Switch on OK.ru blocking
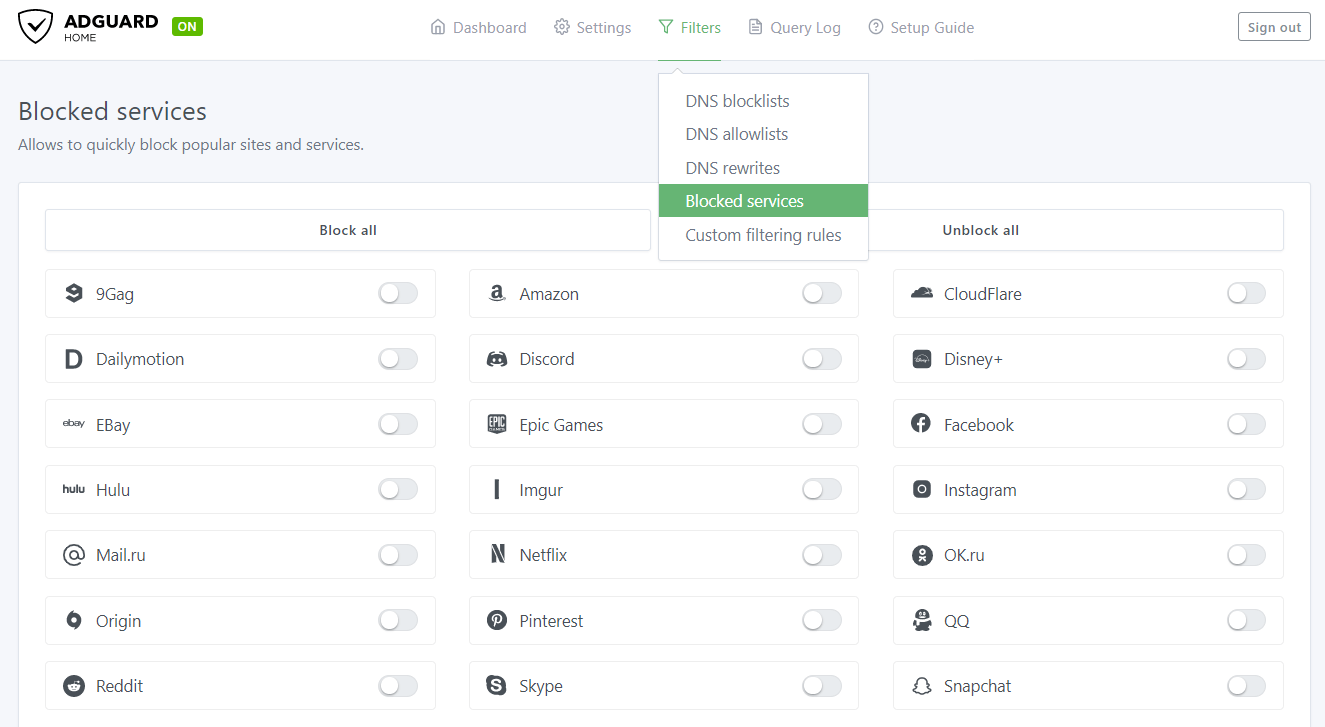The image size is (1325, 727). point(1246,555)
